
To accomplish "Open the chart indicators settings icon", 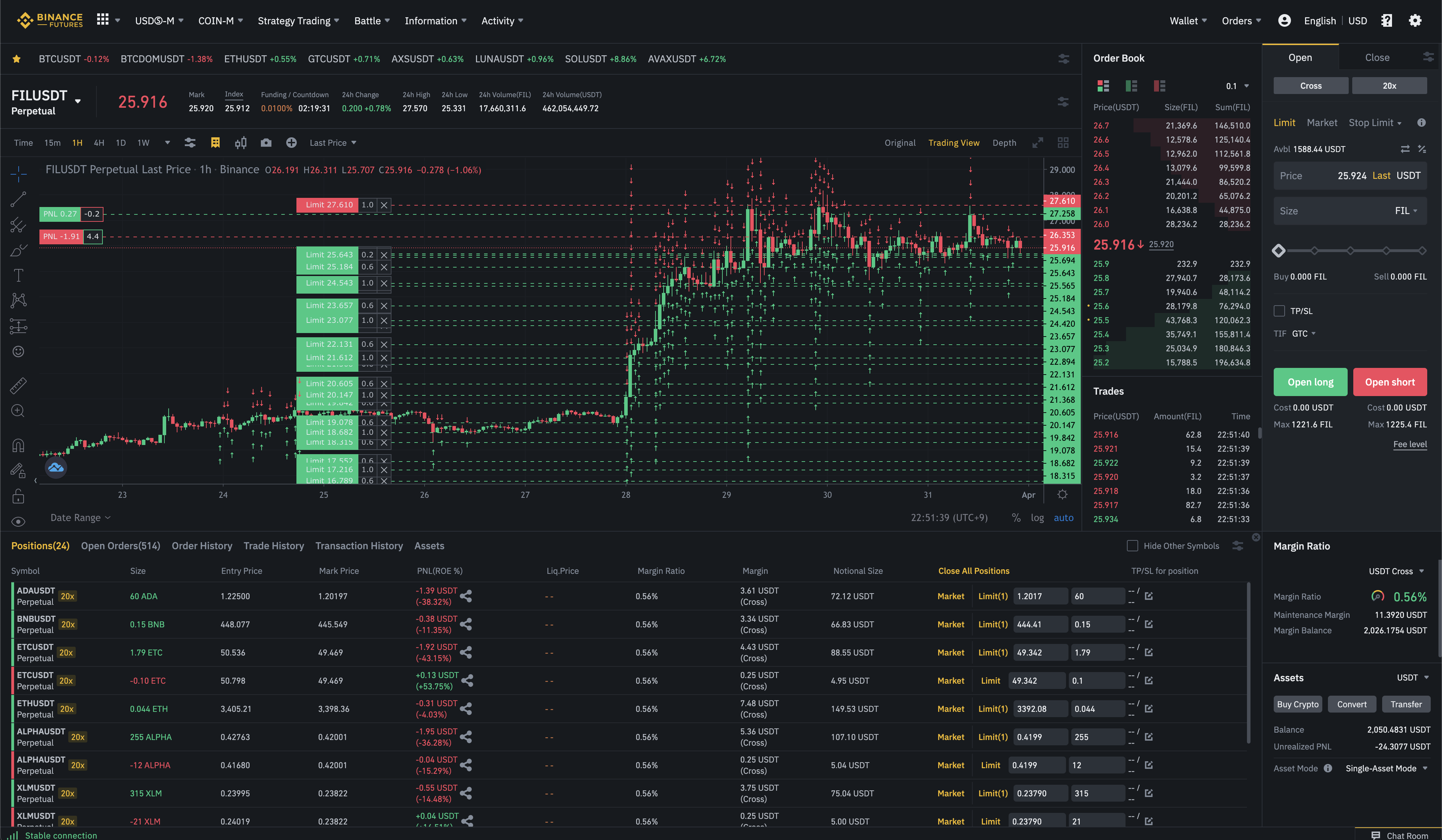I will click(x=190, y=143).
